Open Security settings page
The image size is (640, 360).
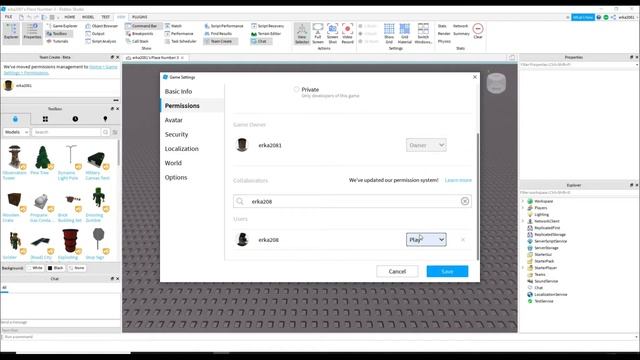point(176,134)
